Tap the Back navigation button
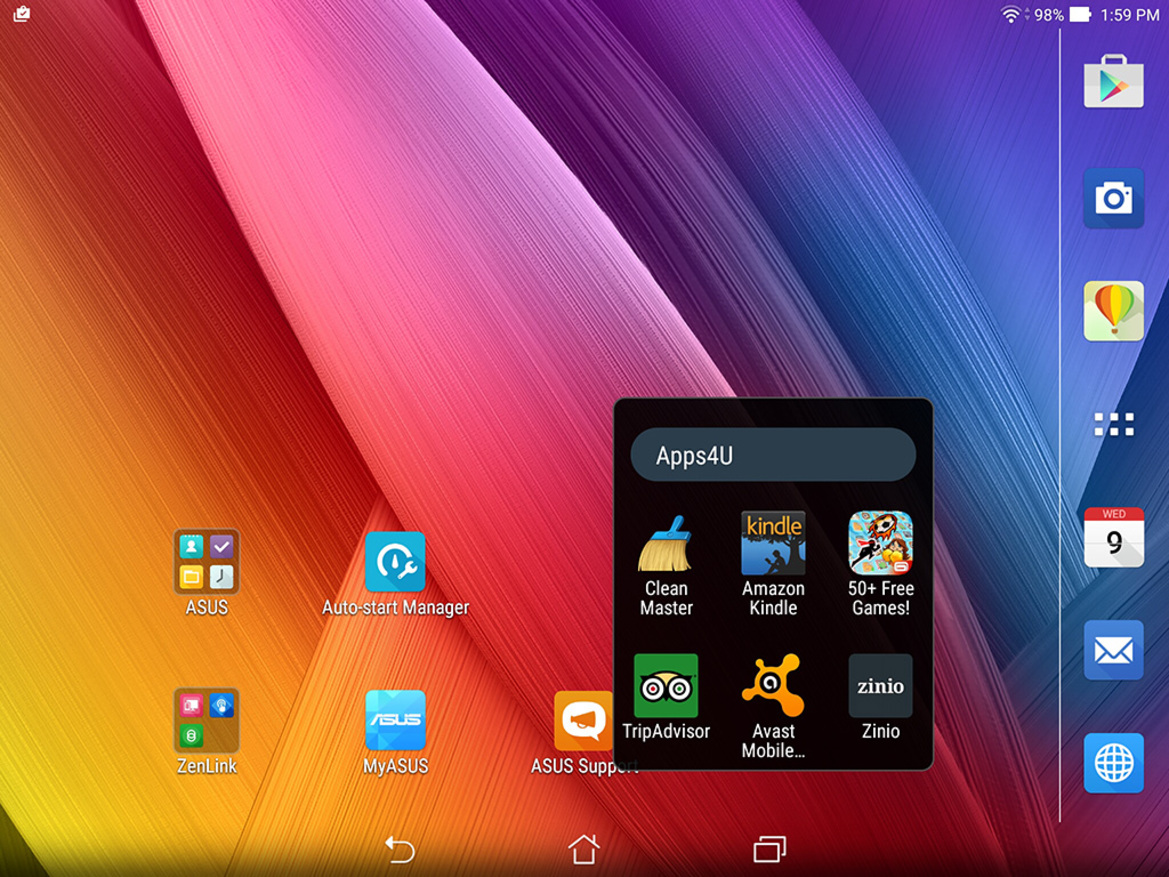Screen dimensions: 1169x877 [399, 849]
